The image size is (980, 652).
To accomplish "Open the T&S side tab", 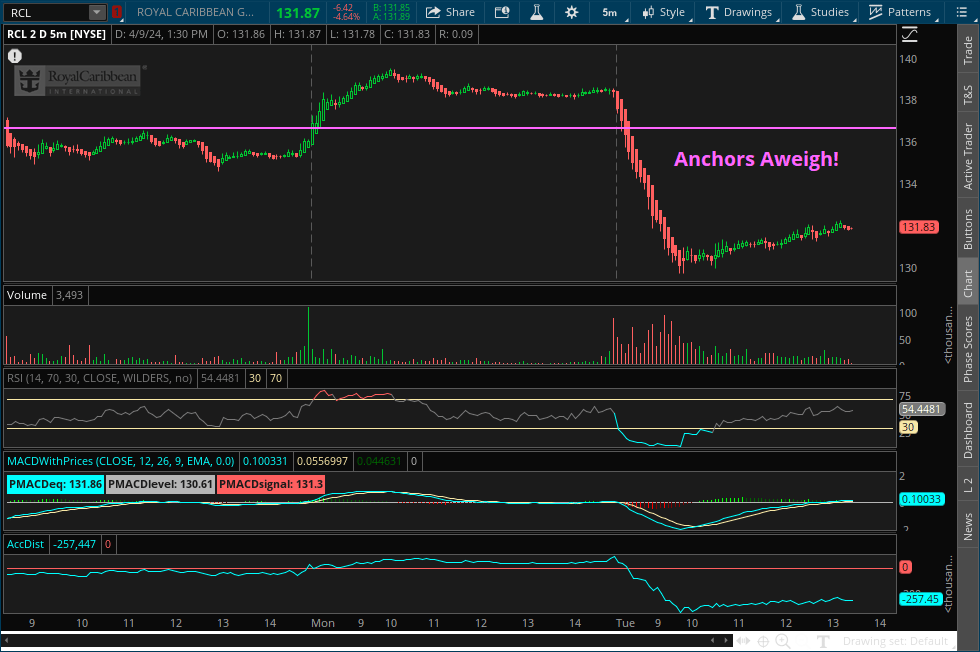I will (x=968, y=94).
